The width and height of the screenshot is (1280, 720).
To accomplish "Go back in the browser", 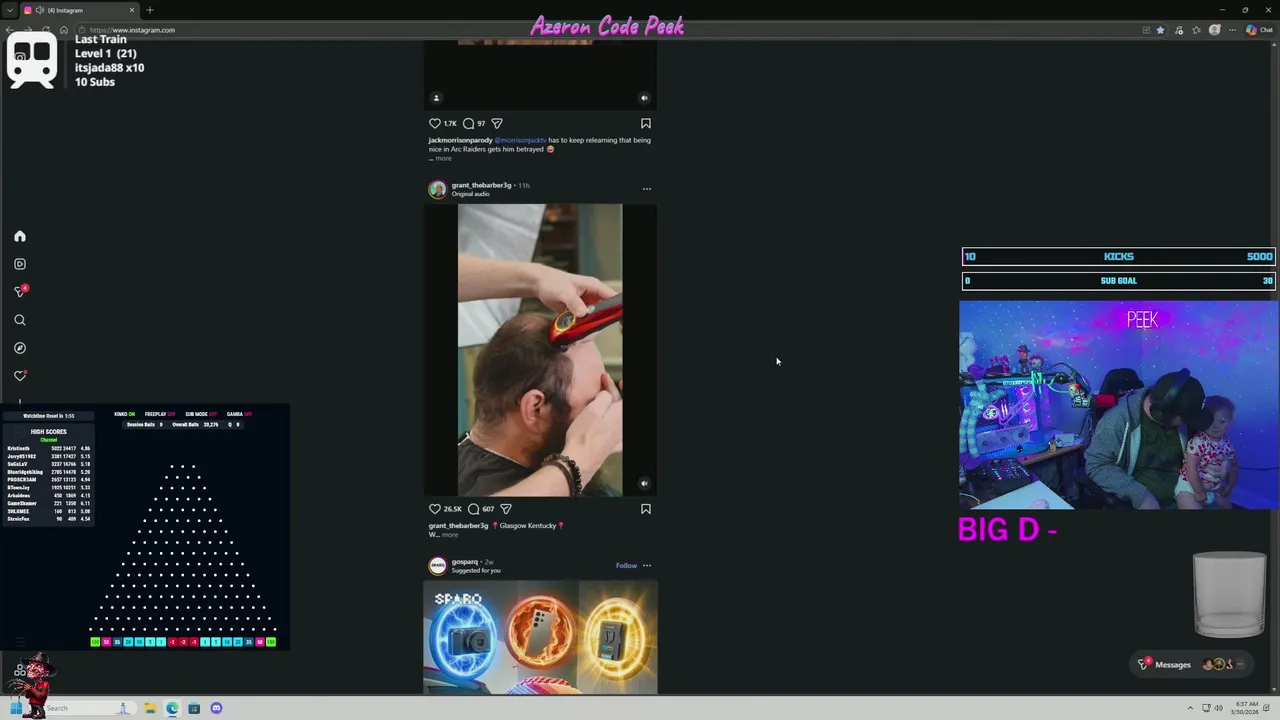I will (10, 30).
